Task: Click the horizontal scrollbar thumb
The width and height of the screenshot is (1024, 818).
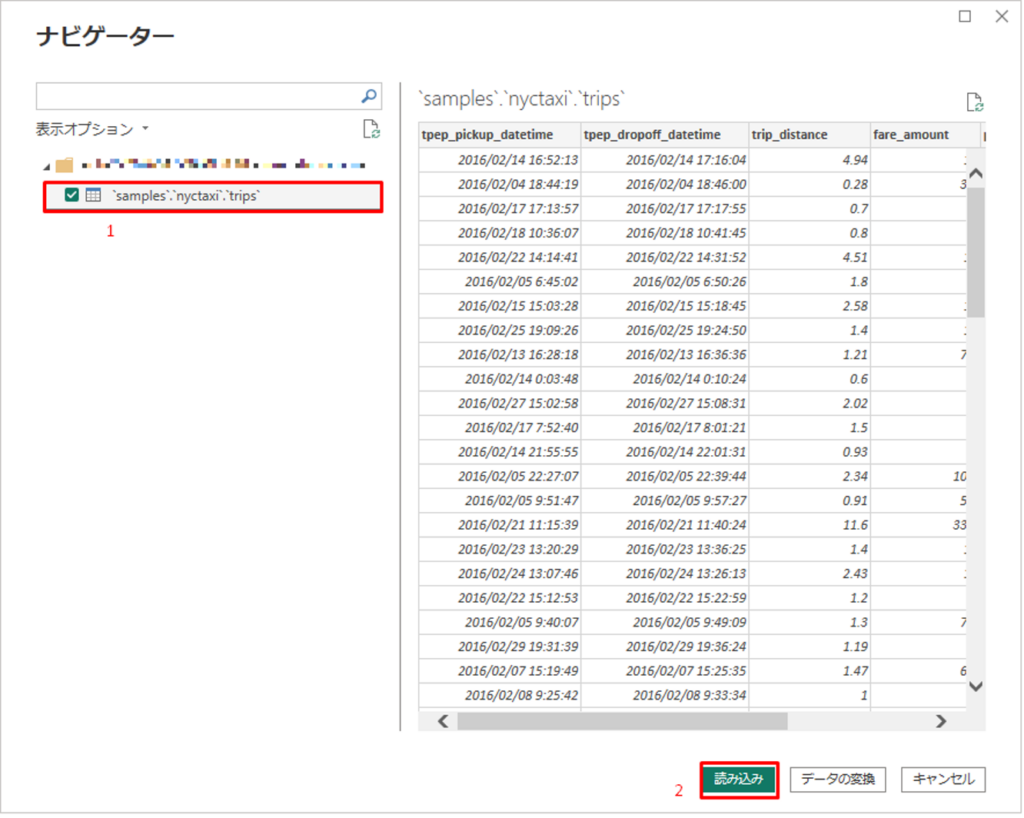Action: tap(622, 720)
